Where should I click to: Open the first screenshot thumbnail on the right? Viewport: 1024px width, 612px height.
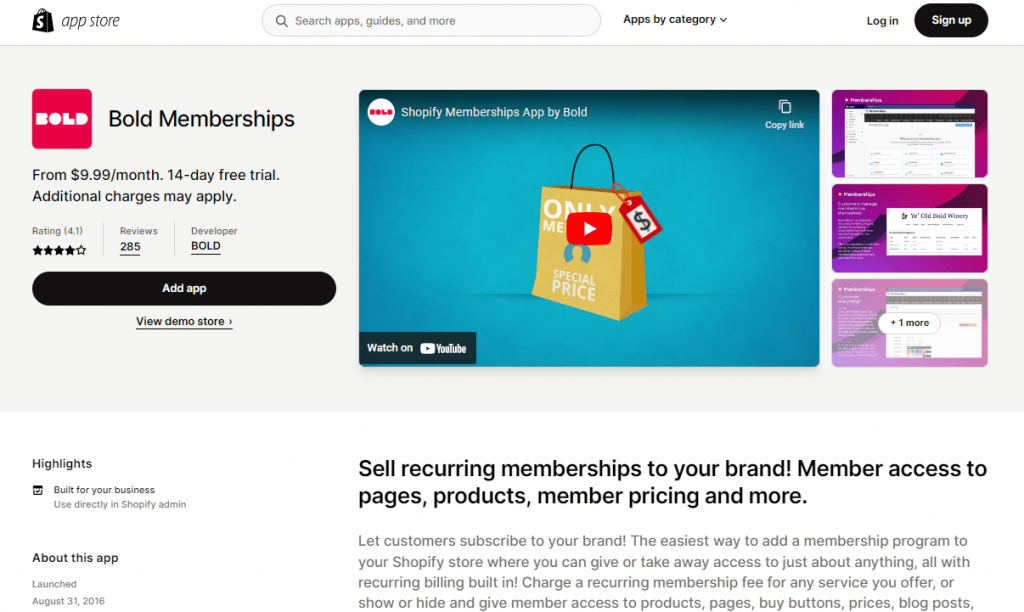point(908,134)
